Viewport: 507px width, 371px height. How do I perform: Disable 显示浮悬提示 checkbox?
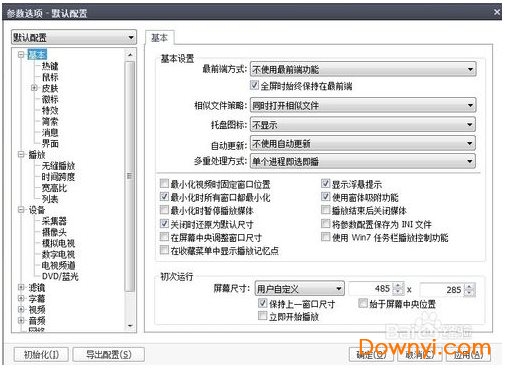coord(325,183)
